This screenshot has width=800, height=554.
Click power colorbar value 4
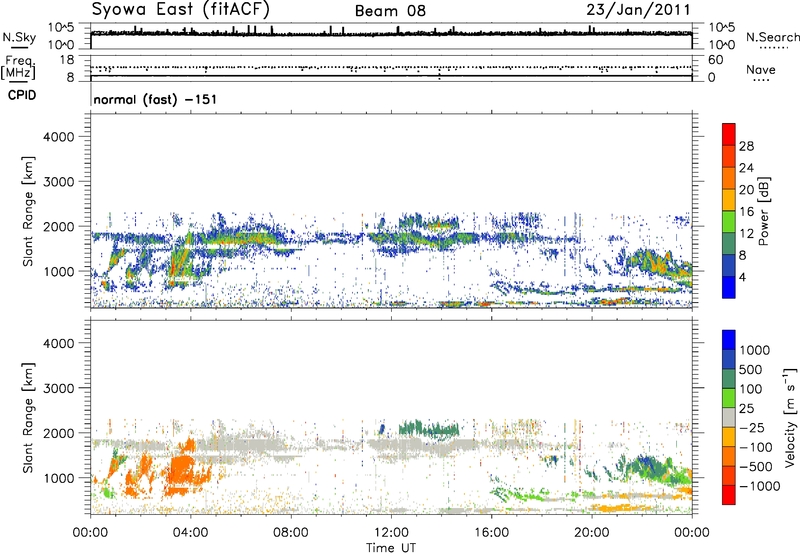click(742, 277)
